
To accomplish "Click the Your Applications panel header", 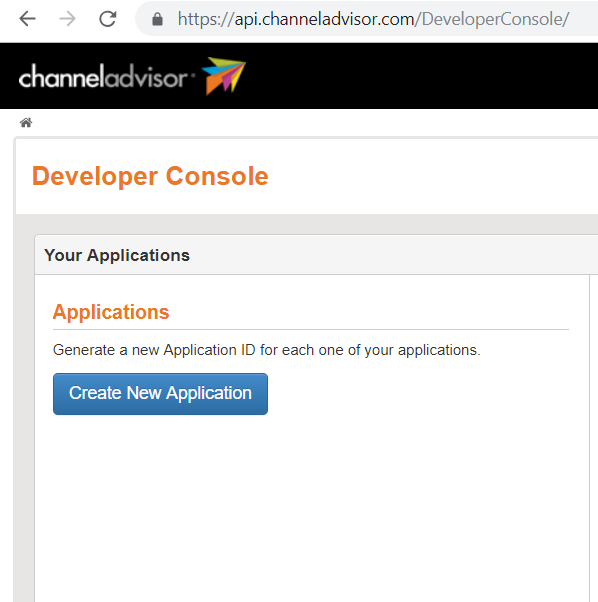I will tap(316, 255).
